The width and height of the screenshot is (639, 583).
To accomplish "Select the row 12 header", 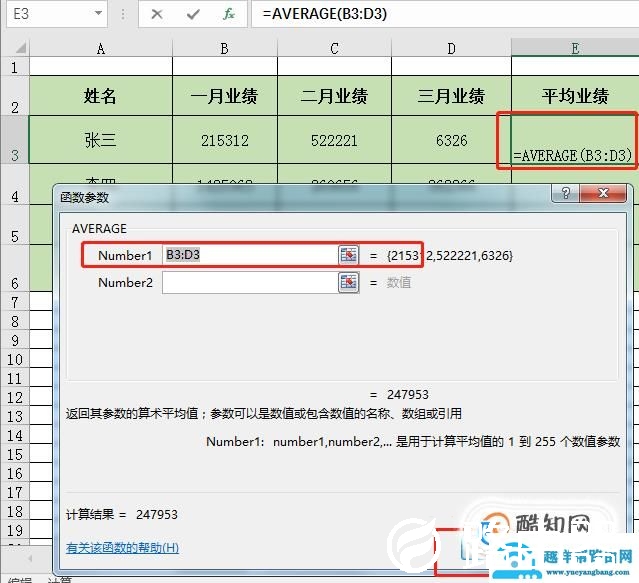I will [15, 397].
